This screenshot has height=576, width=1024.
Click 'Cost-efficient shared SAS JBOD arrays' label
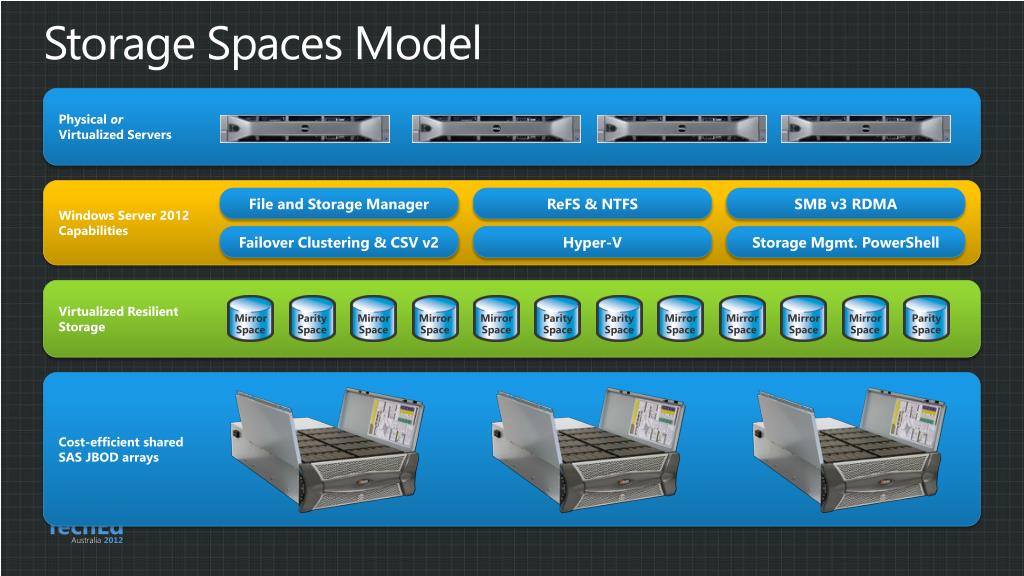point(121,449)
